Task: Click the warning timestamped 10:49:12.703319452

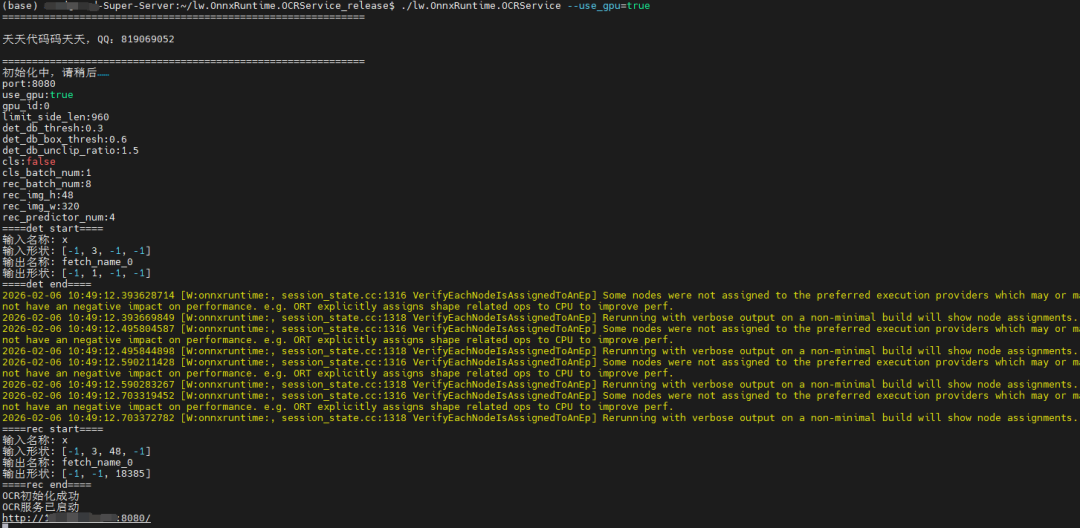Action: point(541,401)
